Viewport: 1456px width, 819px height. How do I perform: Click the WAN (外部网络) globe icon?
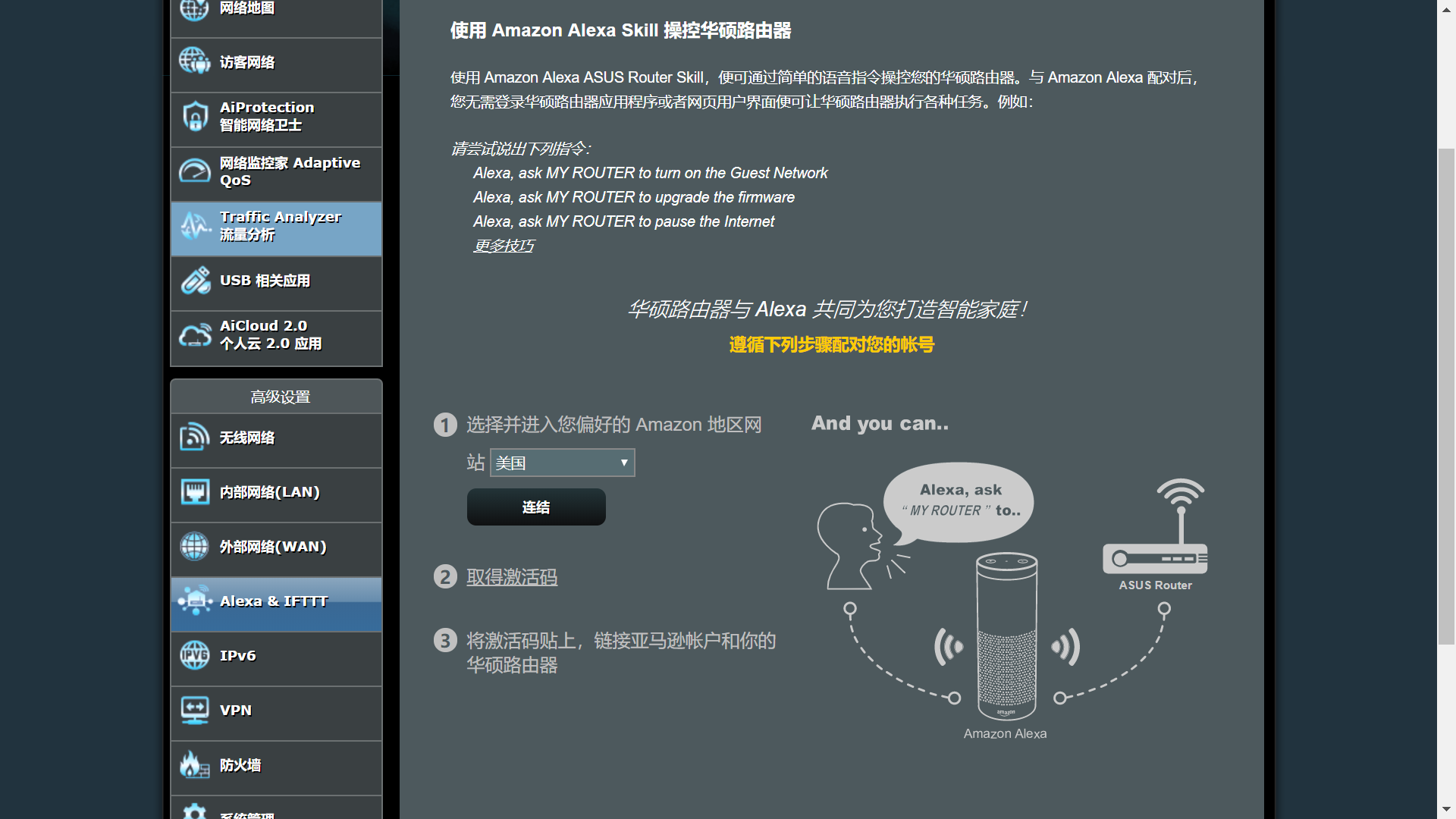click(x=195, y=546)
